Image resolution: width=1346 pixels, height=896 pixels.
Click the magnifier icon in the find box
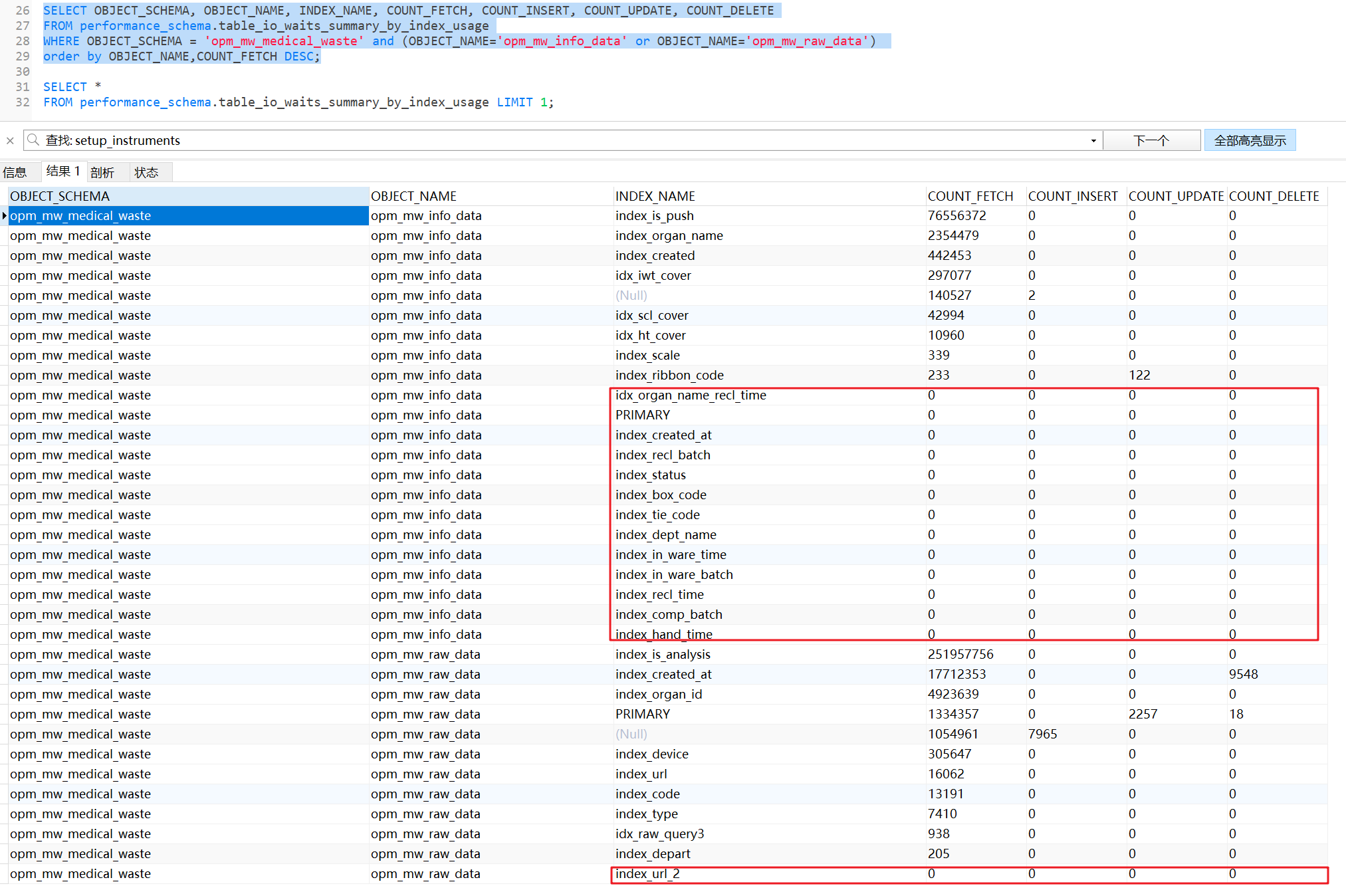point(33,140)
